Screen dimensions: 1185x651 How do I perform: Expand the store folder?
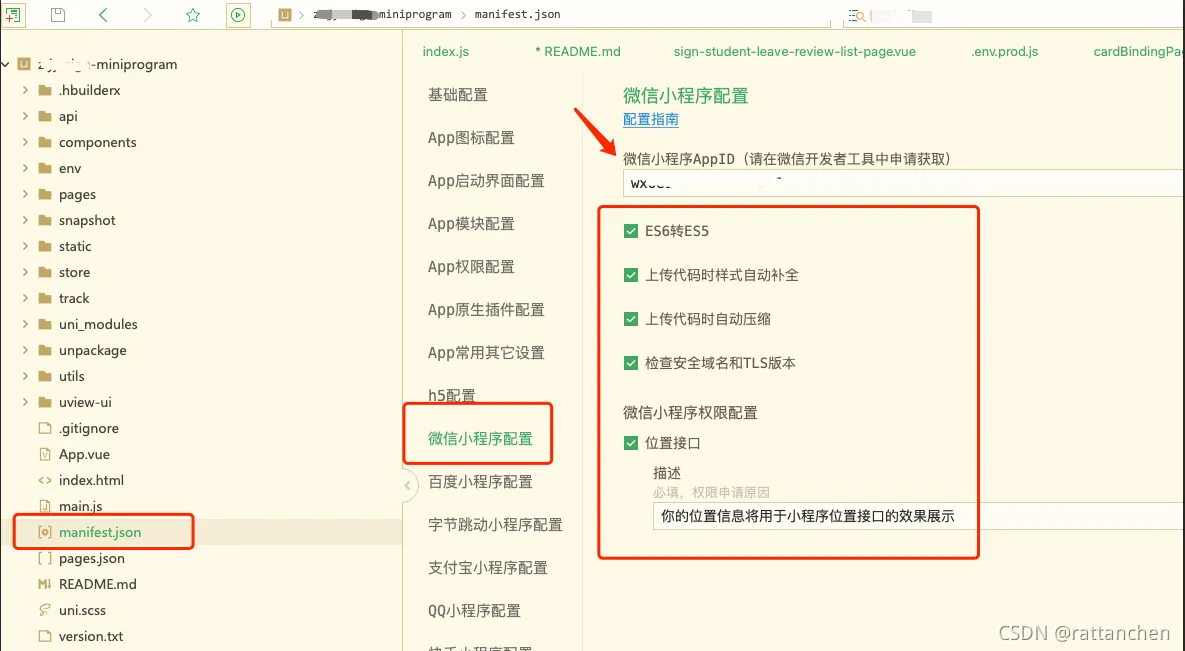tap(25, 272)
